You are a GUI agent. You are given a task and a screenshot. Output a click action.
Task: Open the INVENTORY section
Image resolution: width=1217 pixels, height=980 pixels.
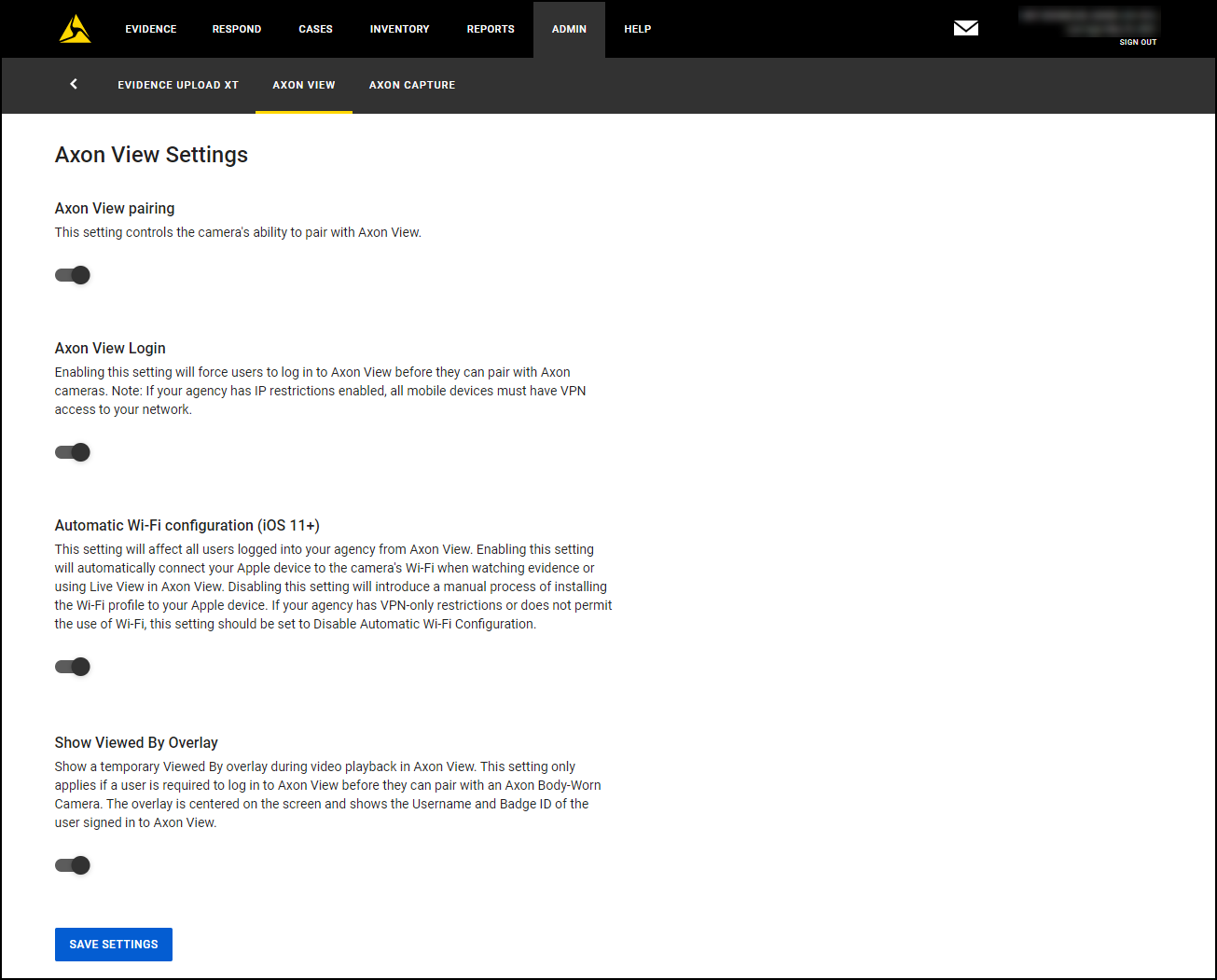(x=399, y=28)
